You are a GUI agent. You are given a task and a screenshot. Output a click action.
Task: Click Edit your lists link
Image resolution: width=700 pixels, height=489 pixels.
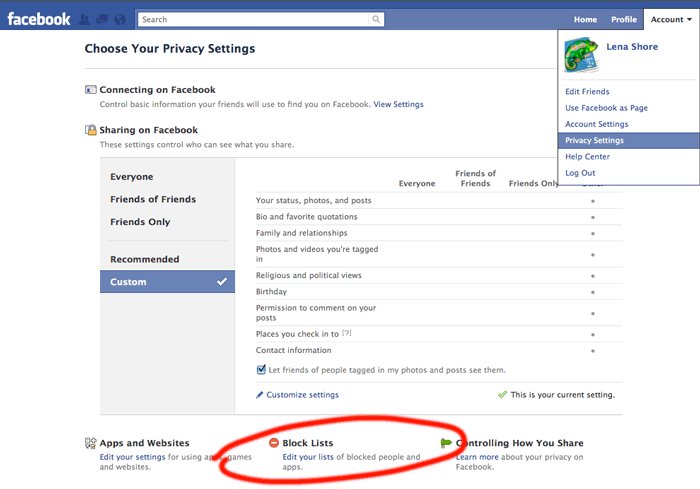[x=308, y=457]
